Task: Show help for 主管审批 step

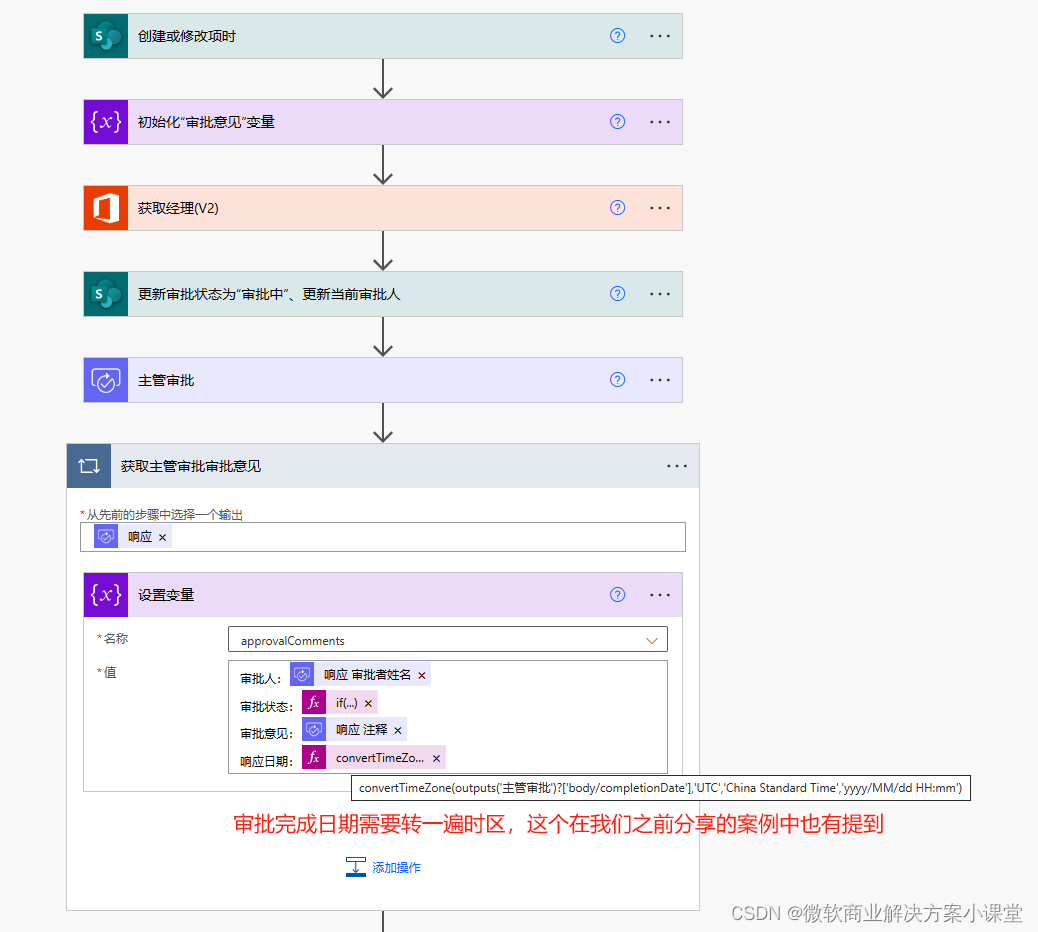Action: [x=617, y=380]
